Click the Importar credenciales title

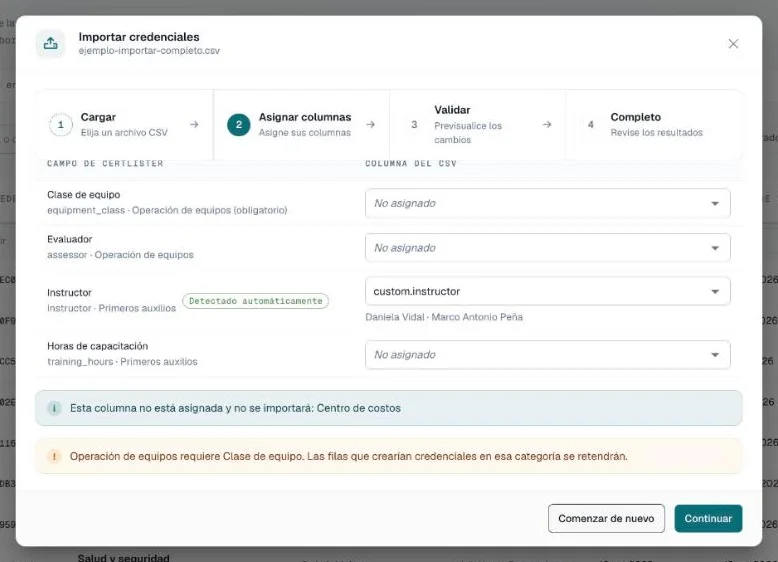click(139, 37)
